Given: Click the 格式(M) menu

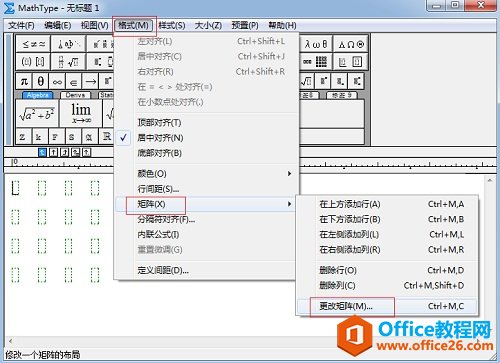Looking at the screenshot, I should (x=134, y=26).
